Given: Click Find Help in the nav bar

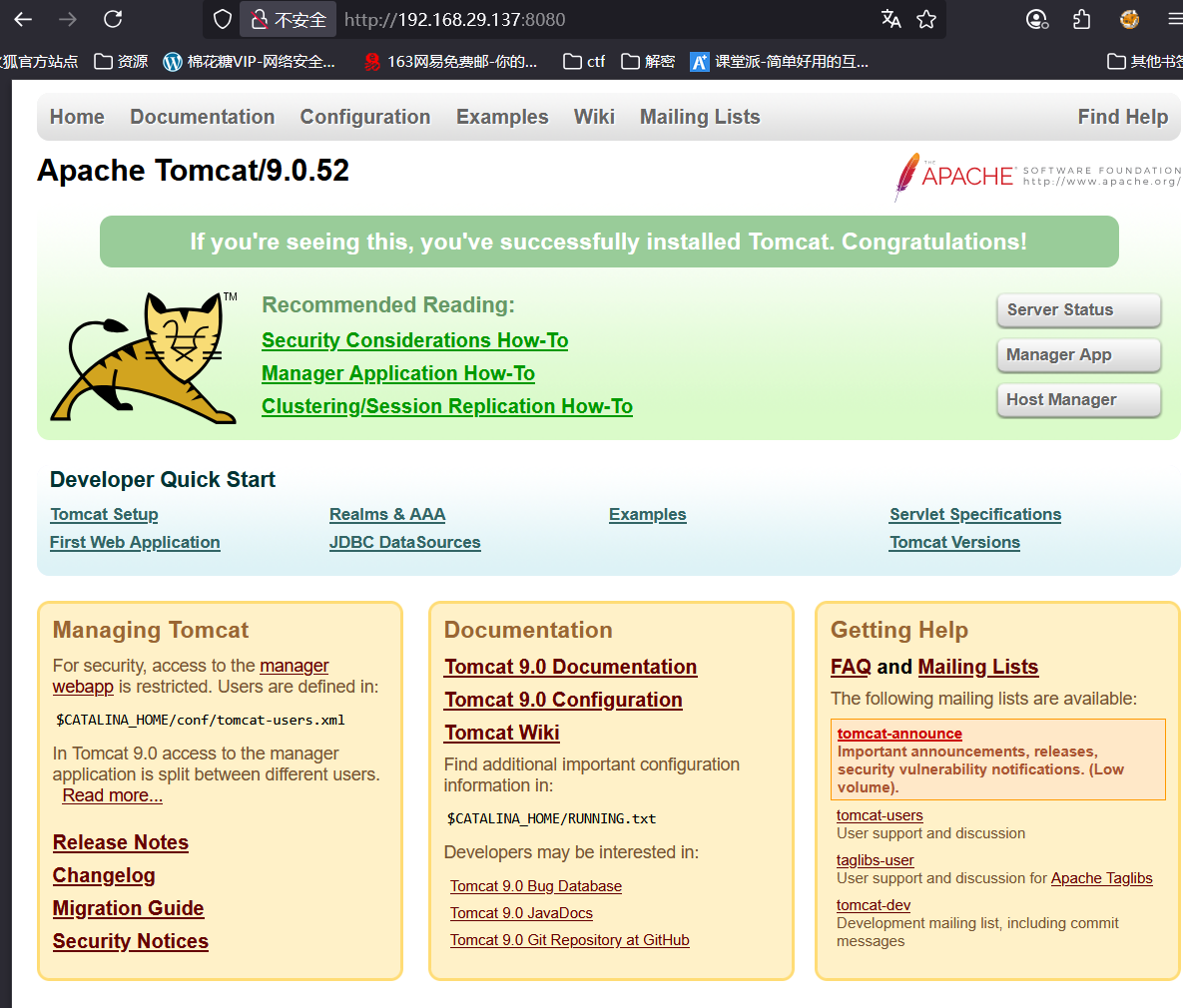Looking at the screenshot, I should pyautogui.click(x=1123, y=117).
